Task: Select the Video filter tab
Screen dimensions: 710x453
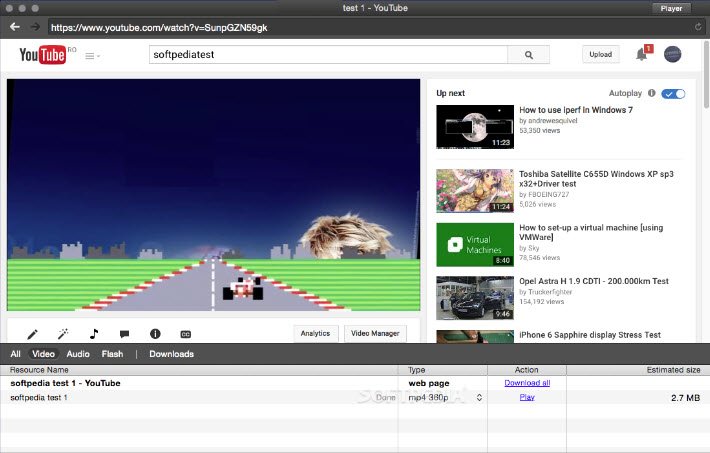Action: tap(43, 354)
